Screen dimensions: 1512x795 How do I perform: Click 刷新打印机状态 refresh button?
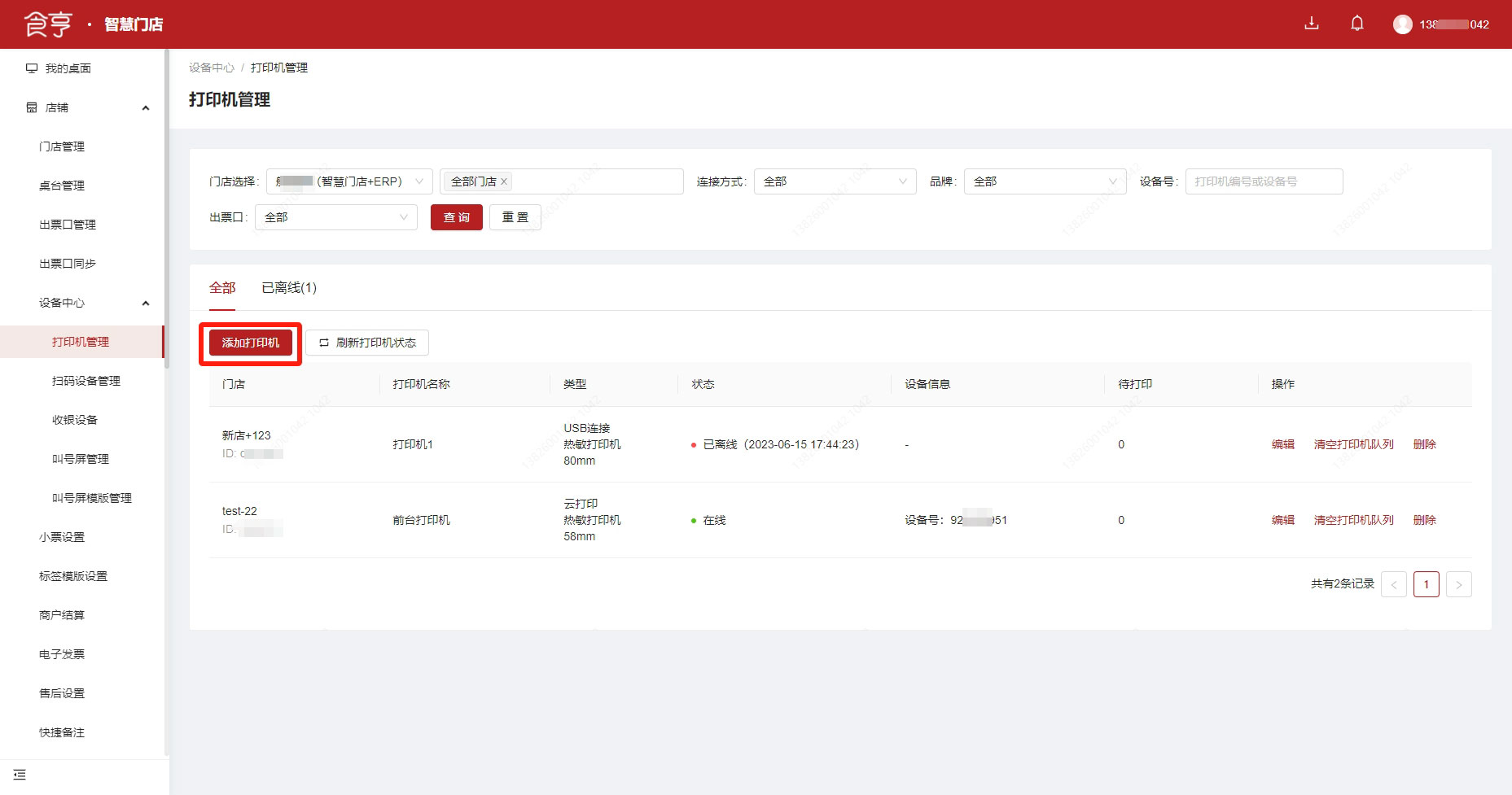[x=367, y=343]
